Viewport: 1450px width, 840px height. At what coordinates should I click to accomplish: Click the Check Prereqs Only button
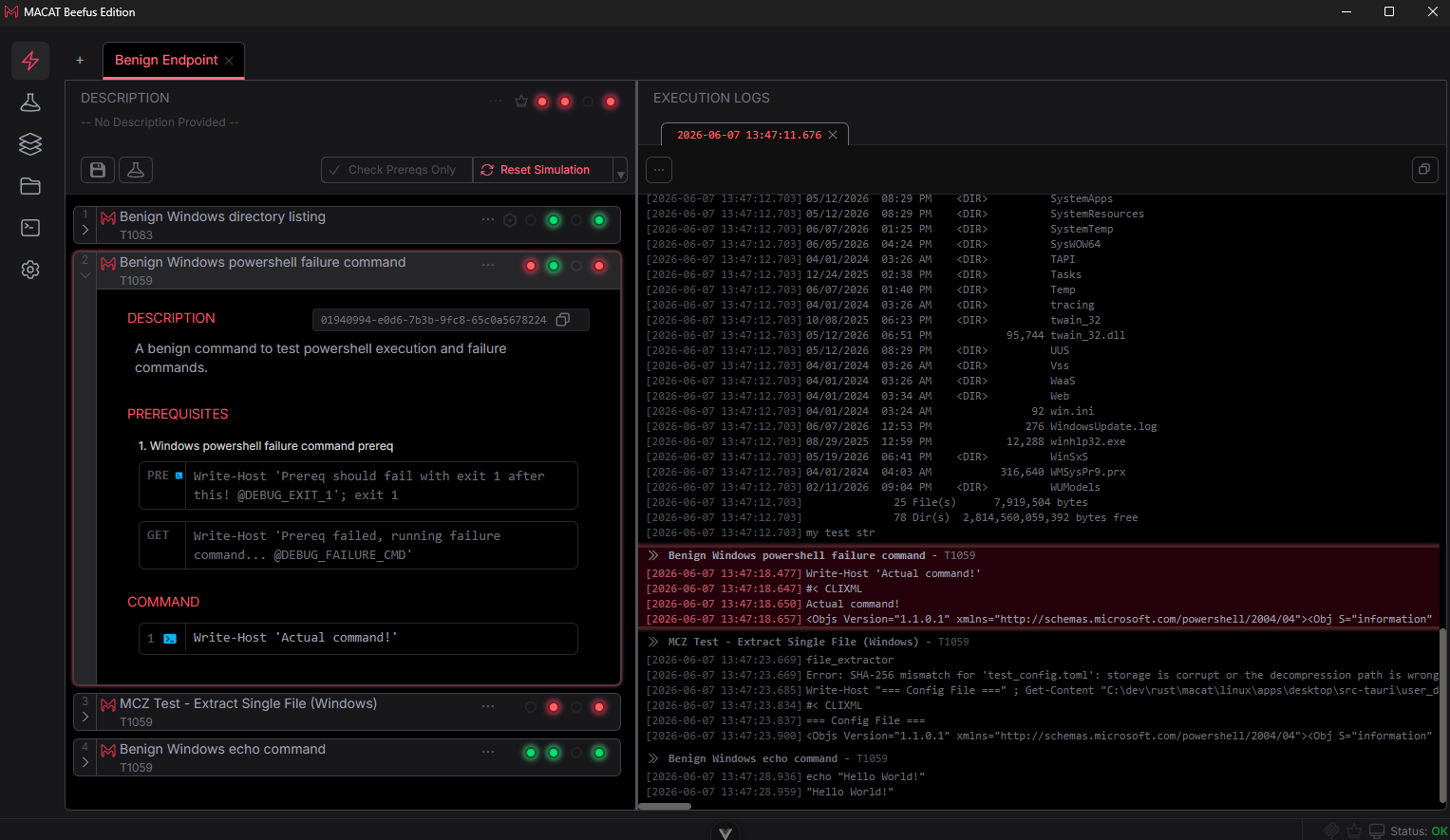pyautogui.click(x=397, y=170)
